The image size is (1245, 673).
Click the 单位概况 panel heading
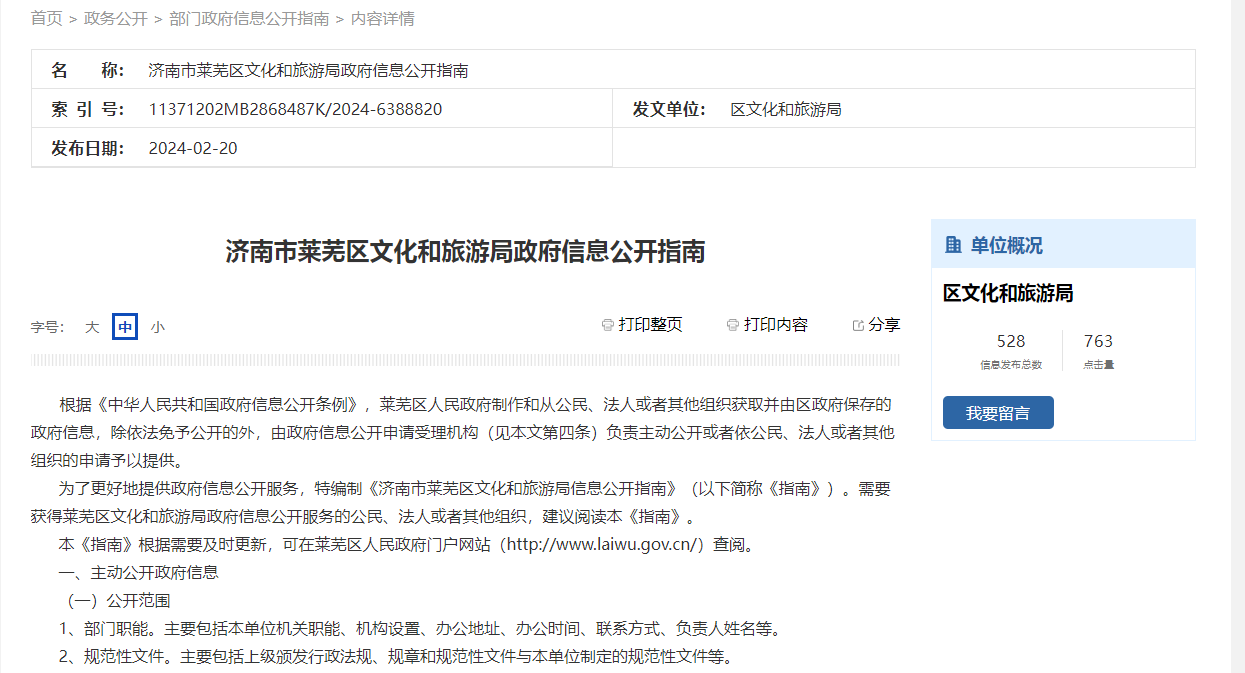pos(1006,245)
